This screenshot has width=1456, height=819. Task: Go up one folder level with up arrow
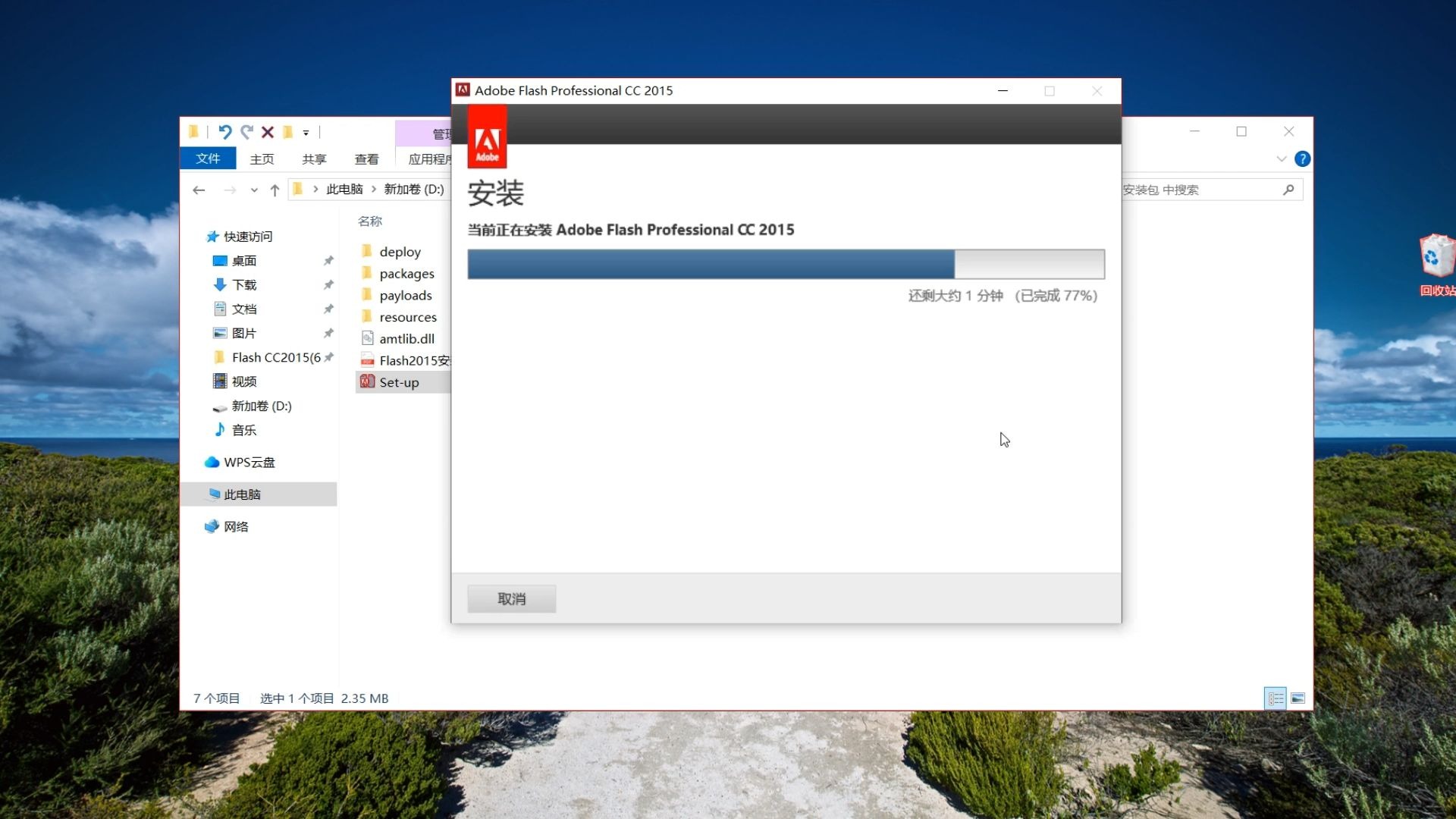(275, 190)
